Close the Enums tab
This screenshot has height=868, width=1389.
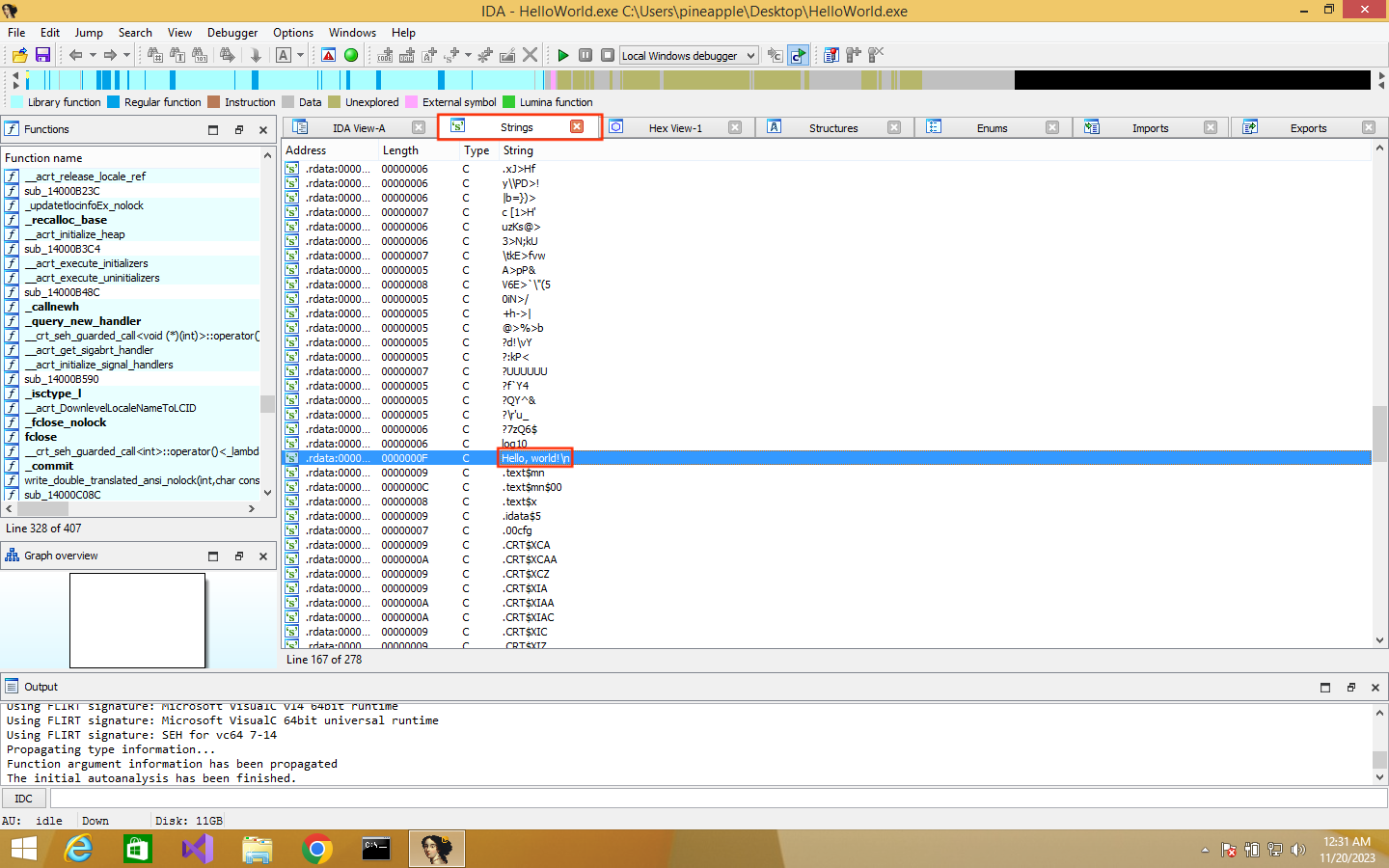[x=1052, y=127]
